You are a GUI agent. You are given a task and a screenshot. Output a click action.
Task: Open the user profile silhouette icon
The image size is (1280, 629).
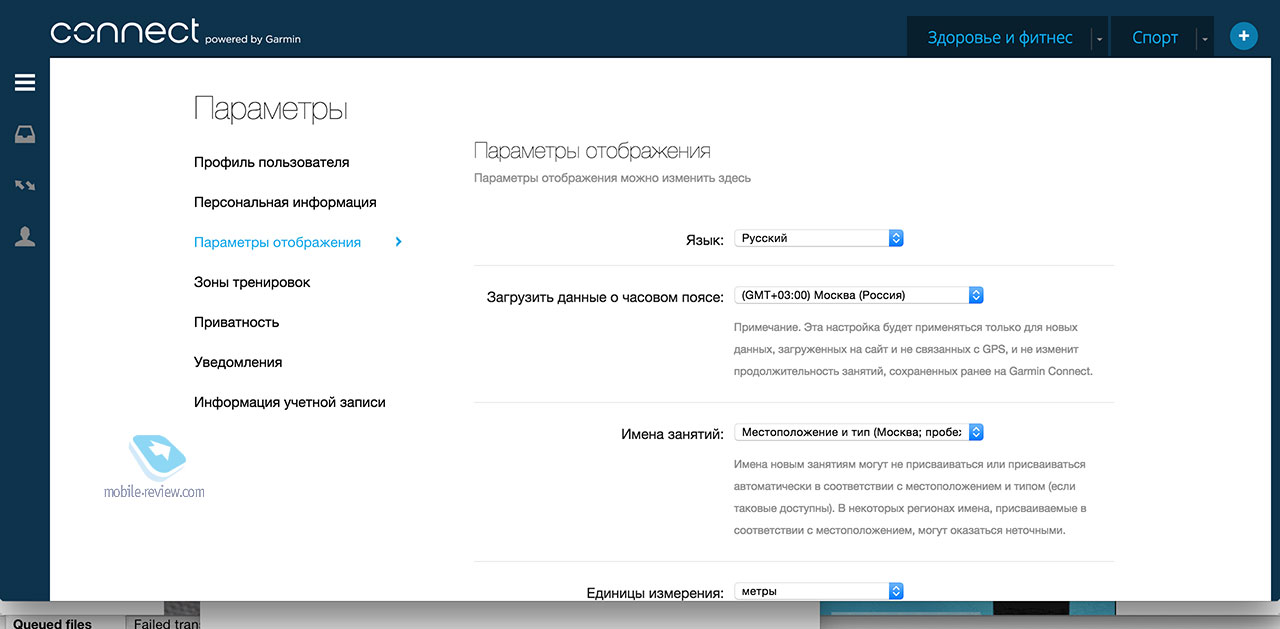[25, 237]
